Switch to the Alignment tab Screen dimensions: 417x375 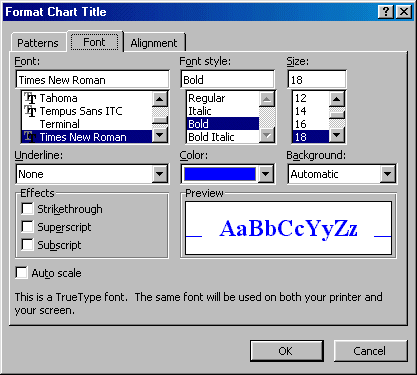click(x=154, y=43)
